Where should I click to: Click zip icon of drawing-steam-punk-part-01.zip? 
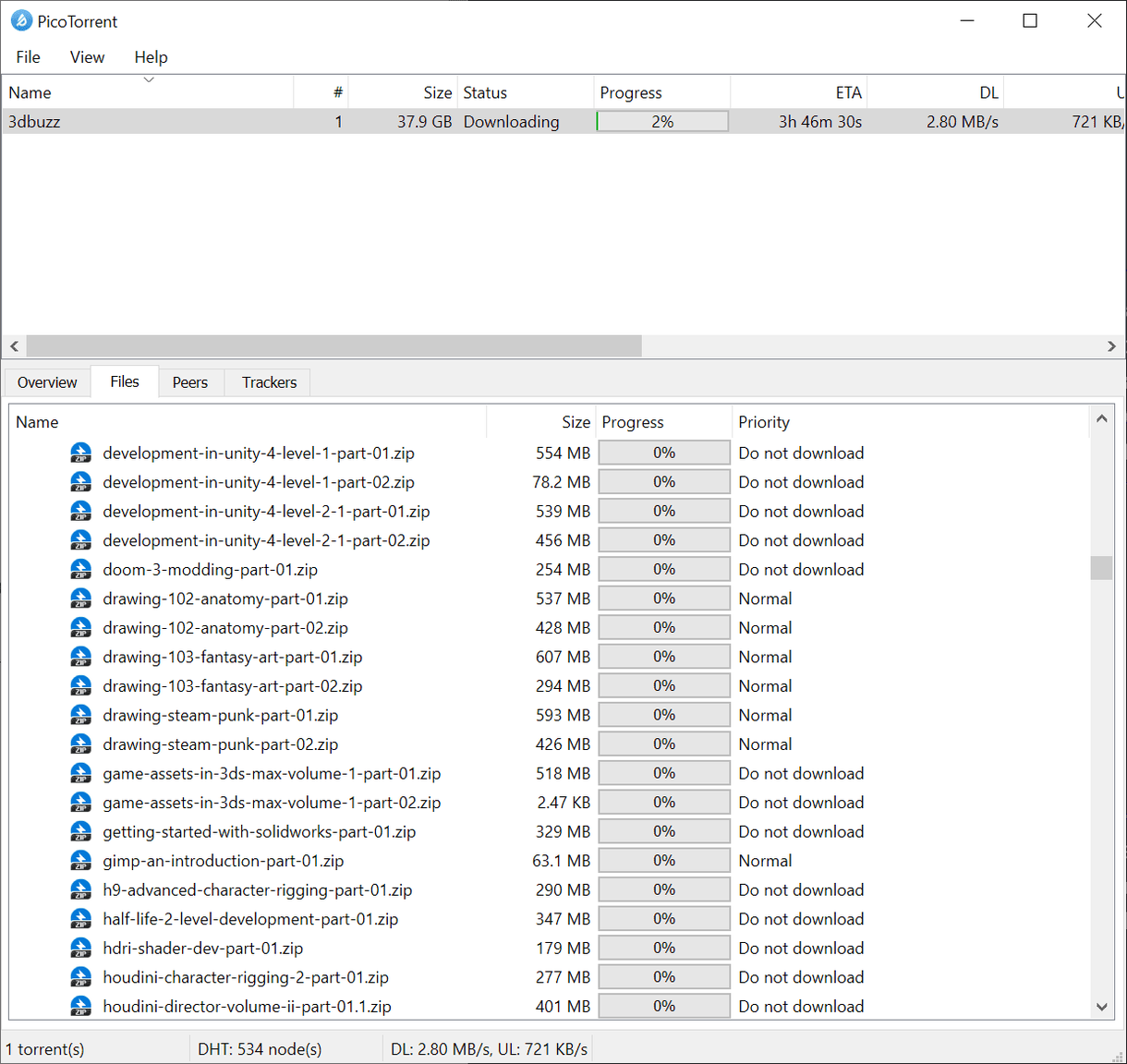(x=81, y=715)
